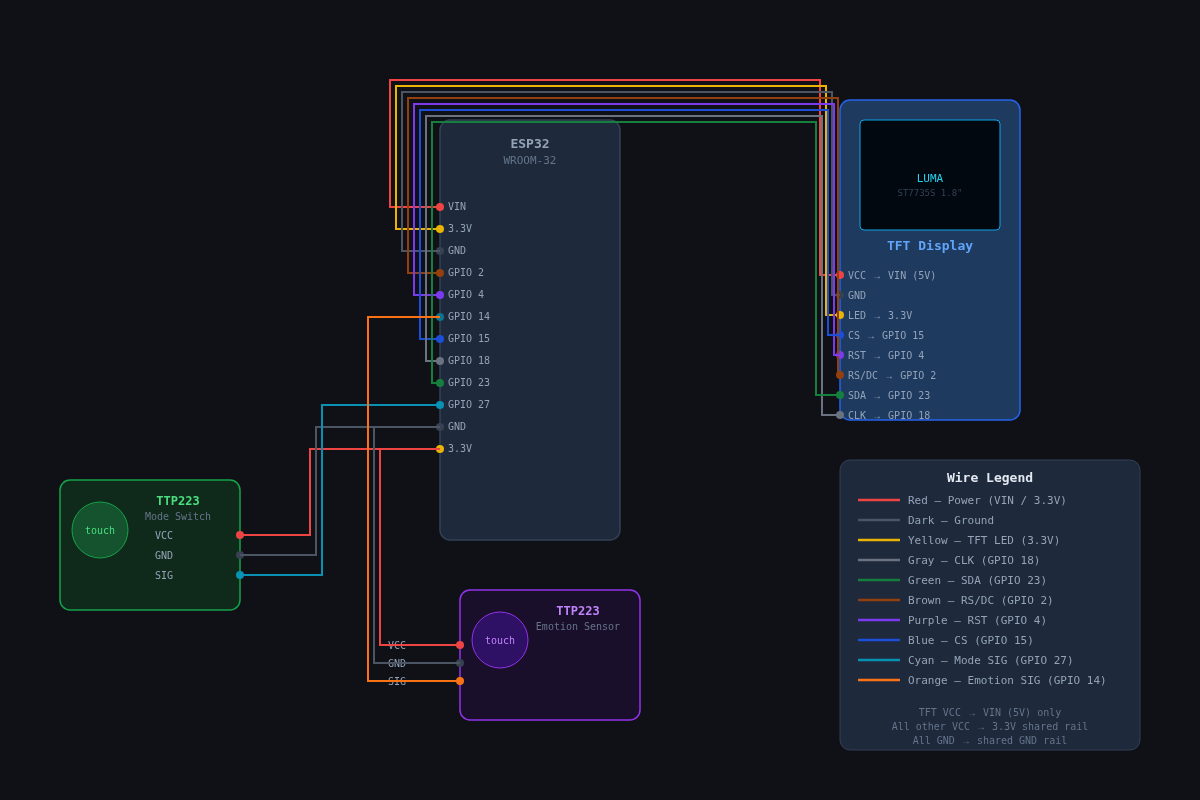Screen dimensions: 1200x800
Task: Click the purple touch pad on Emotion Sensor
Action: click(x=500, y=640)
